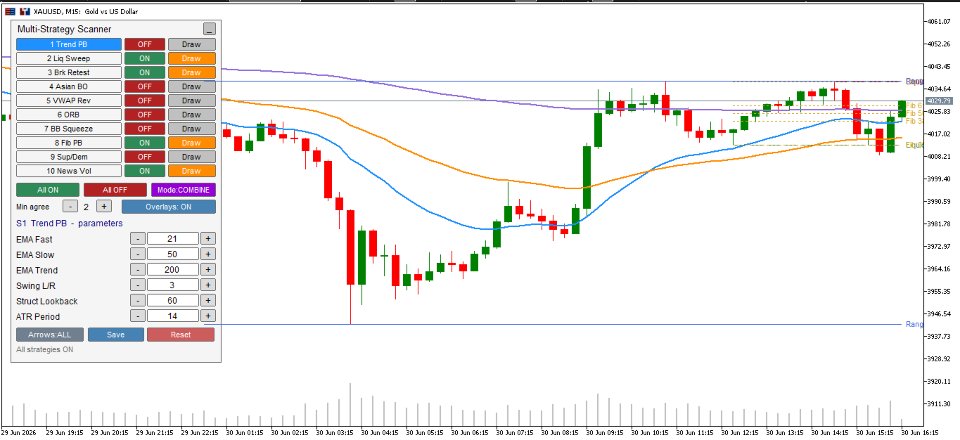The height and width of the screenshot is (440, 960).
Task: Select the 8 Fib PB strategy
Action: [69, 143]
